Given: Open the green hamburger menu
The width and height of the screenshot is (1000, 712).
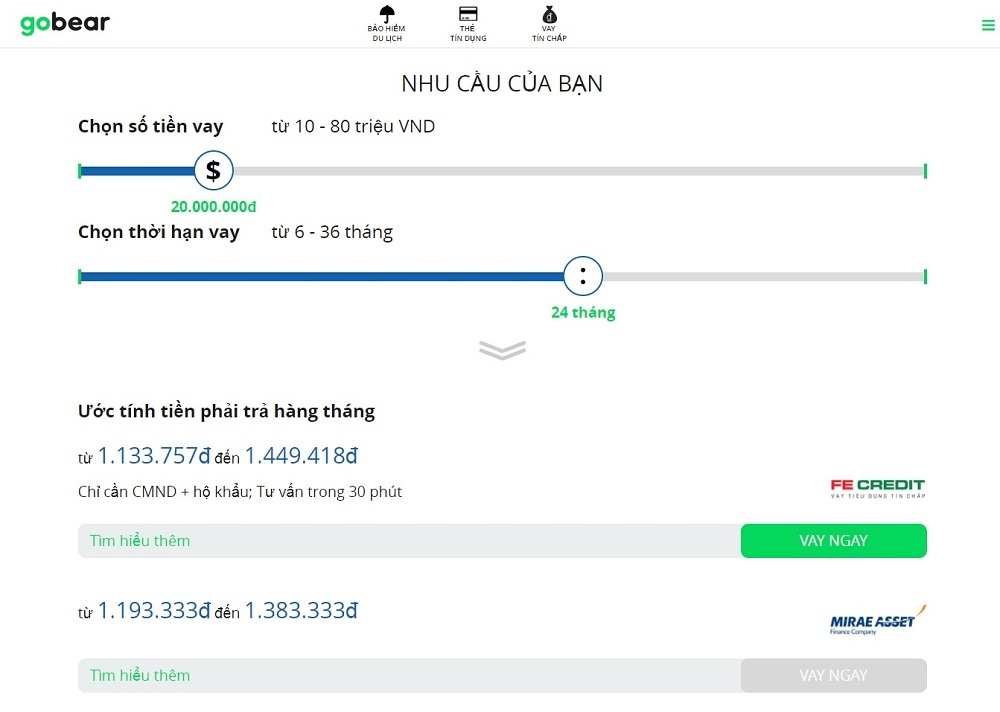Looking at the screenshot, I should tap(986, 24).
